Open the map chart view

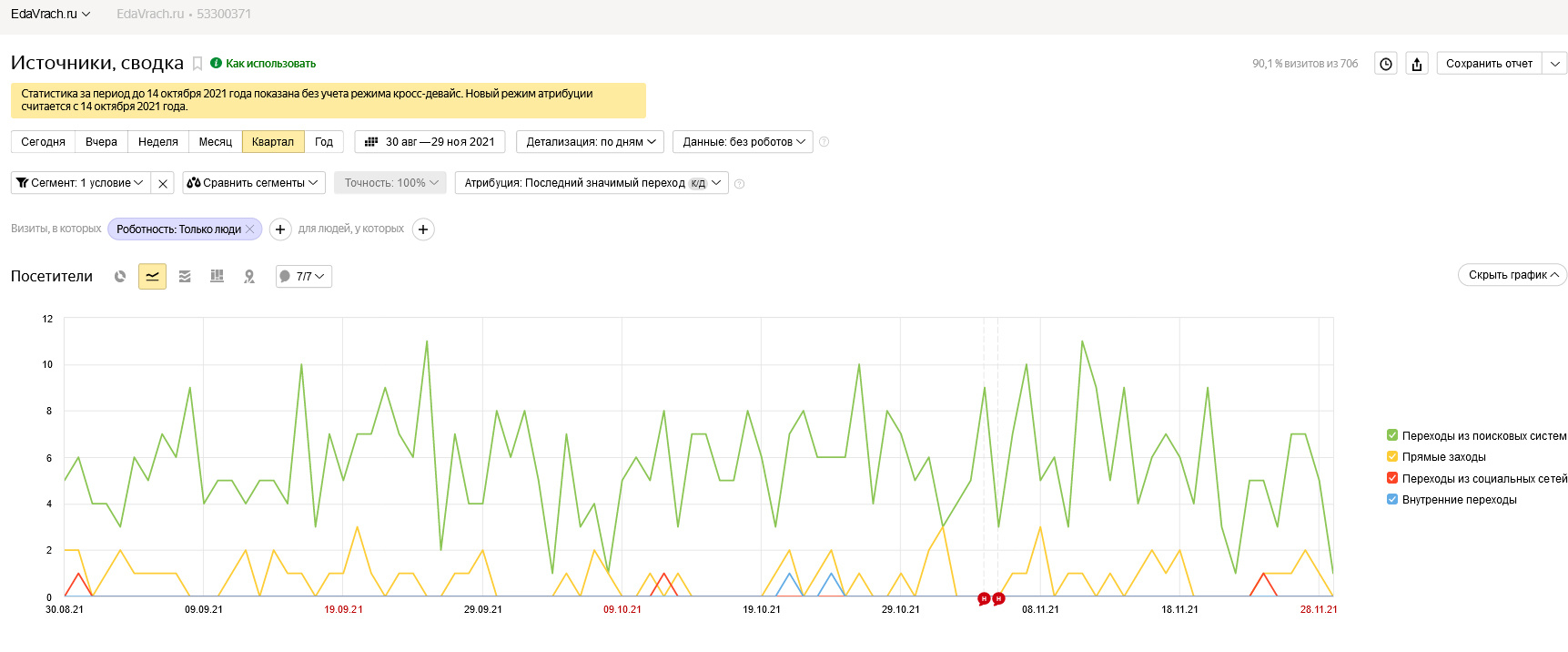pos(249,276)
